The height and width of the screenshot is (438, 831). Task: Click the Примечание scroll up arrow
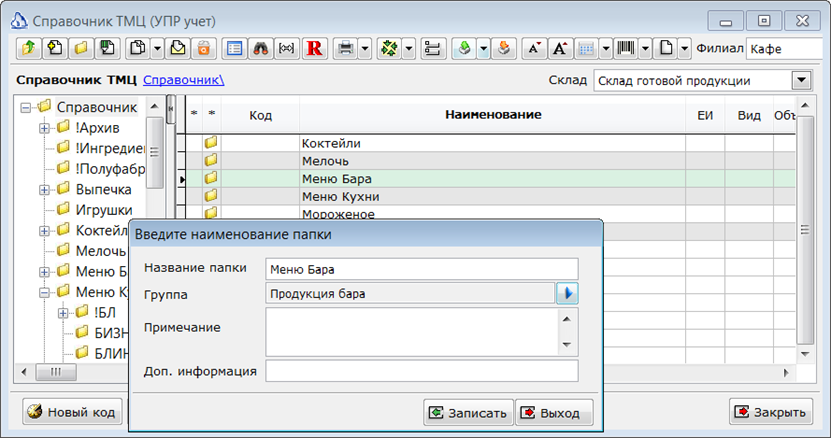click(x=567, y=319)
